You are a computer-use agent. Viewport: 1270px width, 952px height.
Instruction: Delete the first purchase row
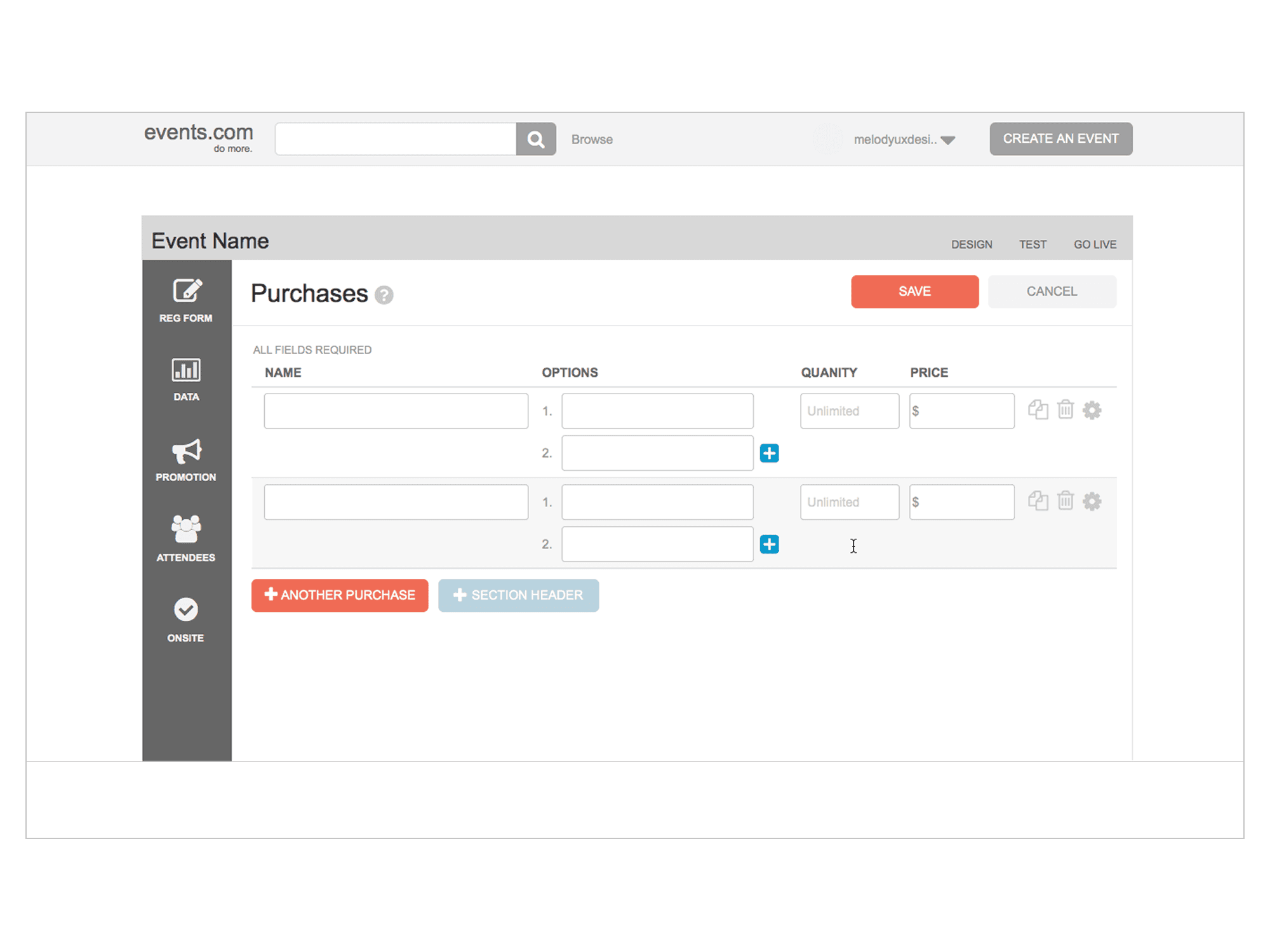1066,410
